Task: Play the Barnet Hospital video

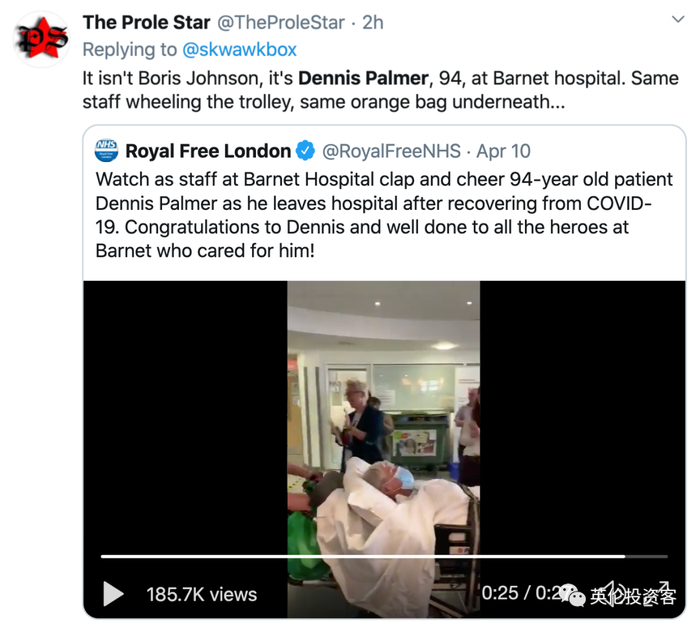Action: coord(113,594)
